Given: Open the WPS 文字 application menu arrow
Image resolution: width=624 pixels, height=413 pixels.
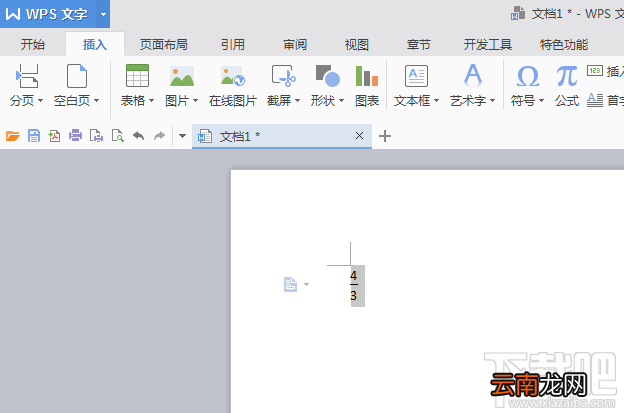Looking at the screenshot, I should pyautogui.click(x=103, y=14).
